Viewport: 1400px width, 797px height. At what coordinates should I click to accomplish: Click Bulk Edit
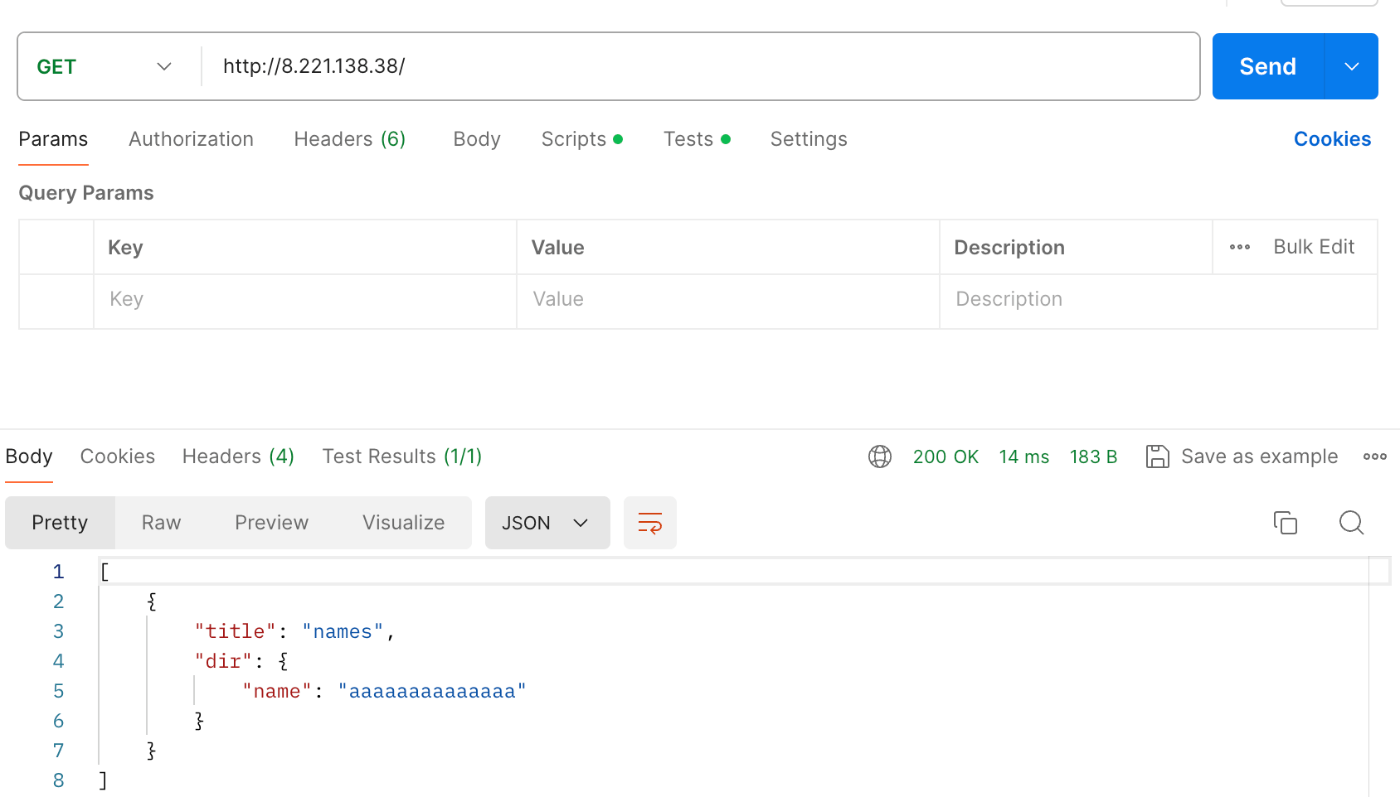[1314, 247]
